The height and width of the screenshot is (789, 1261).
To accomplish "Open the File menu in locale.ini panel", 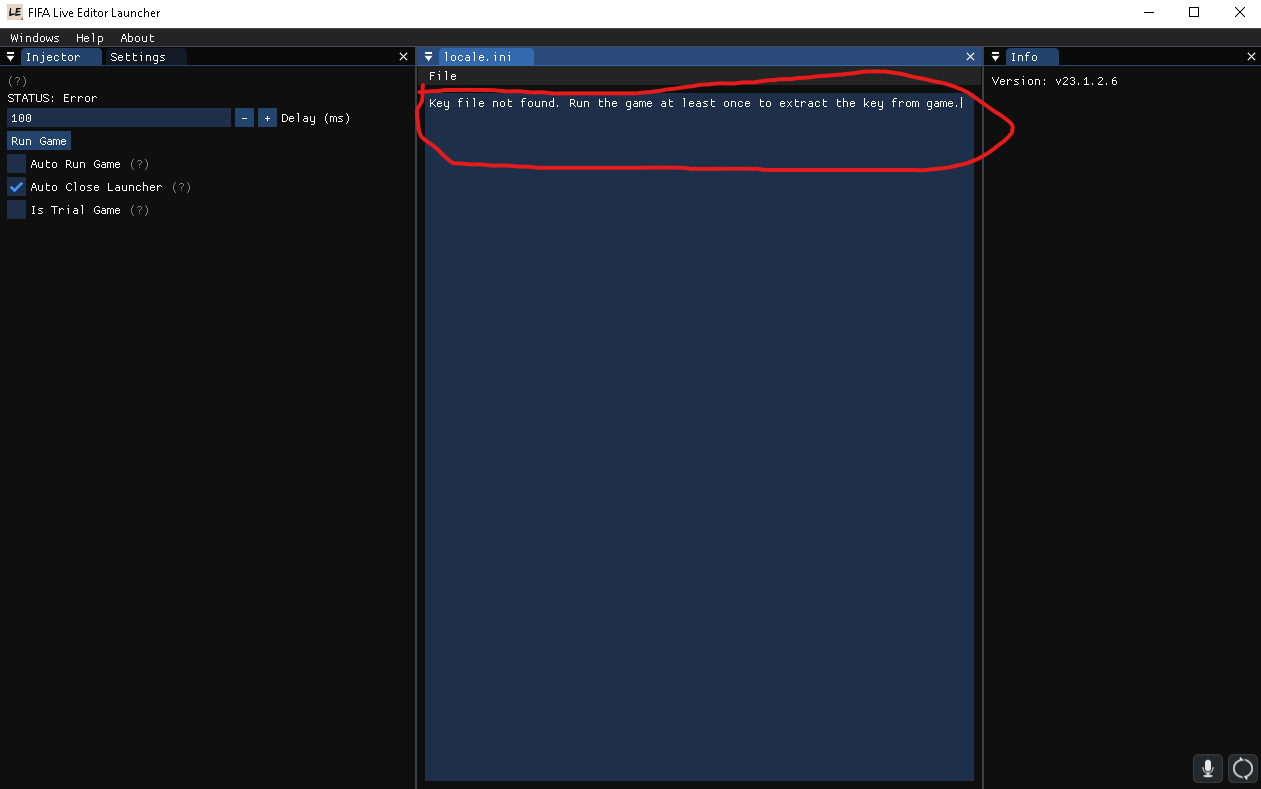I will pyautogui.click(x=442, y=76).
